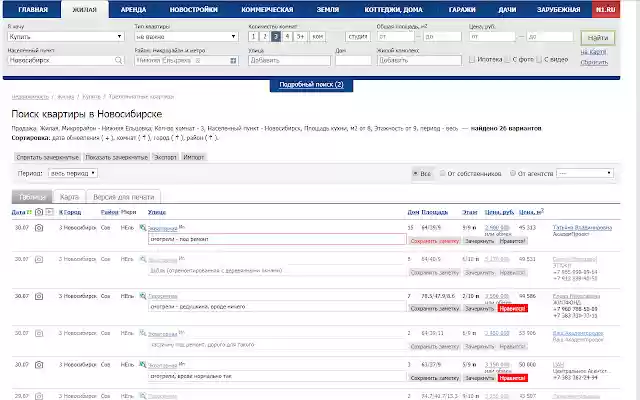
Task: Enable the Ипотека checkbox
Action: point(472,60)
